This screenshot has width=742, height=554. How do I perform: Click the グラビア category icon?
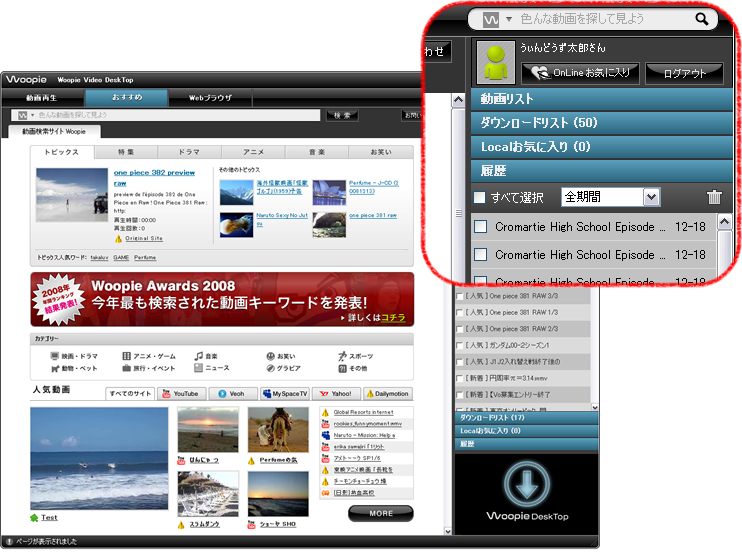pos(270,368)
